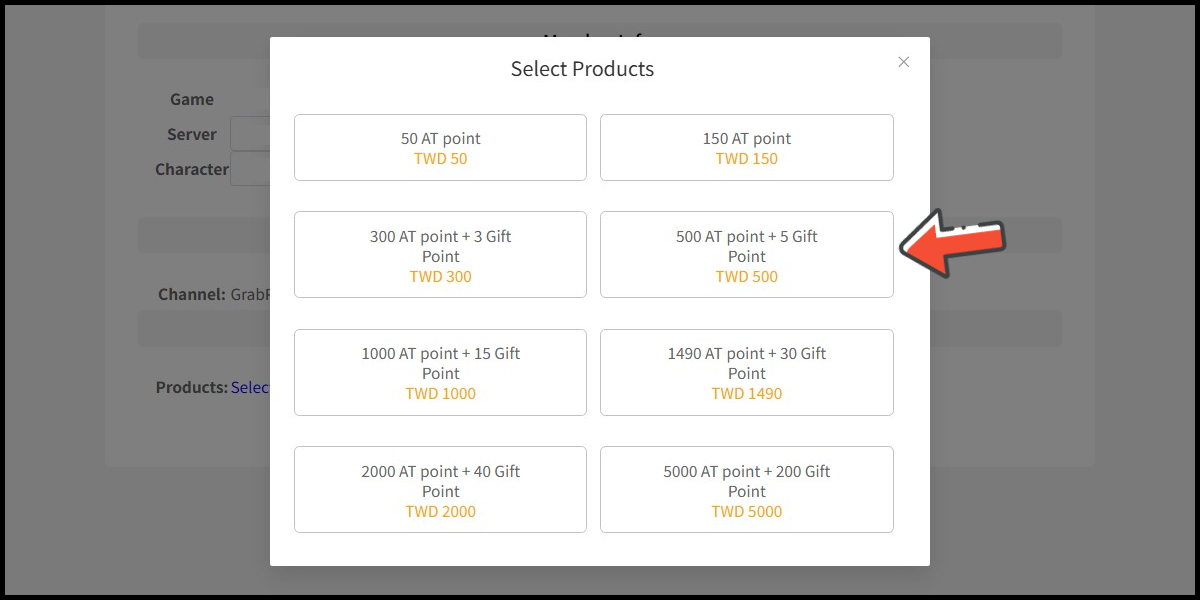1200x600 pixels.
Task: Choose the 50 AT point product
Action: pos(440,148)
